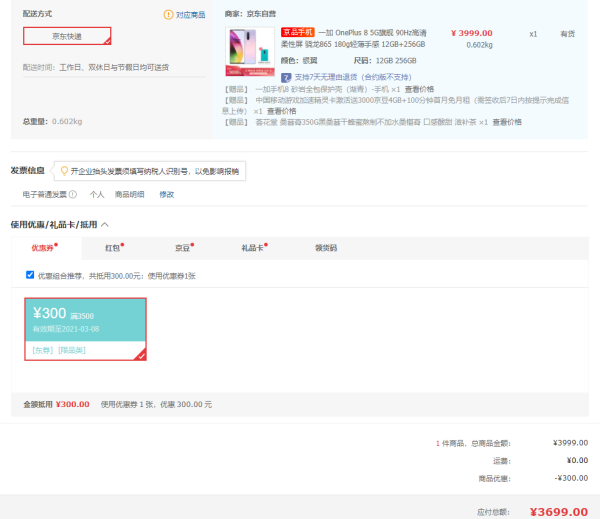The width and height of the screenshot is (600, 519).
Task: View price of 一加手机8 保护壳 gift
Action: click(419, 89)
